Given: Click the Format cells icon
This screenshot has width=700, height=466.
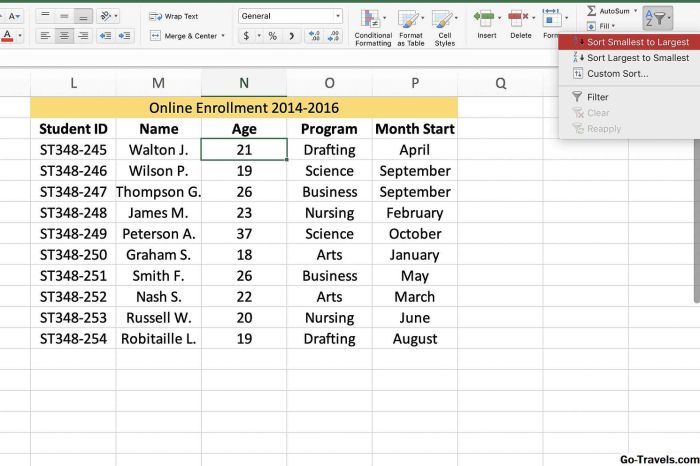Looking at the screenshot, I should click(x=551, y=18).
